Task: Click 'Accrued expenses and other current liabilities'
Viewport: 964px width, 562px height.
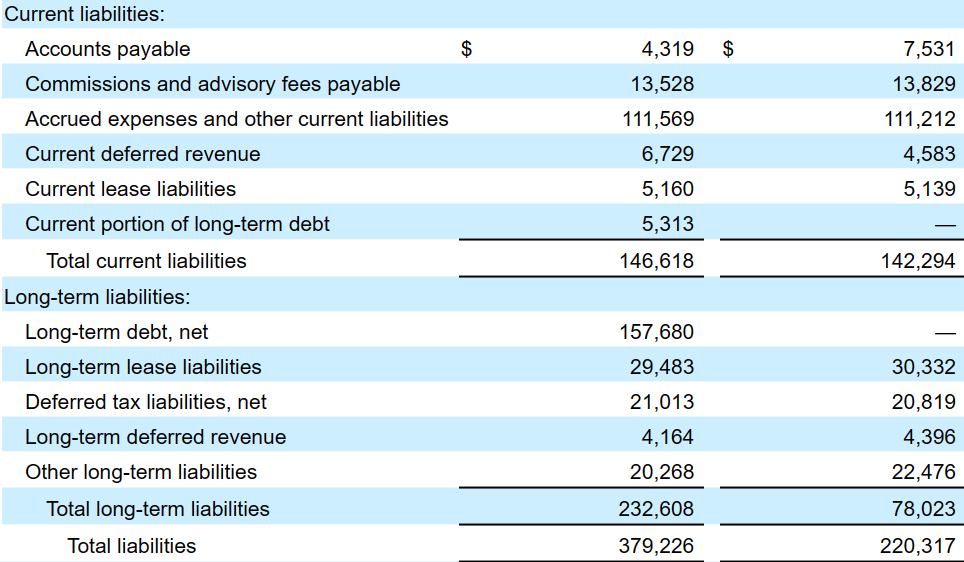Action: coord(236,119)
